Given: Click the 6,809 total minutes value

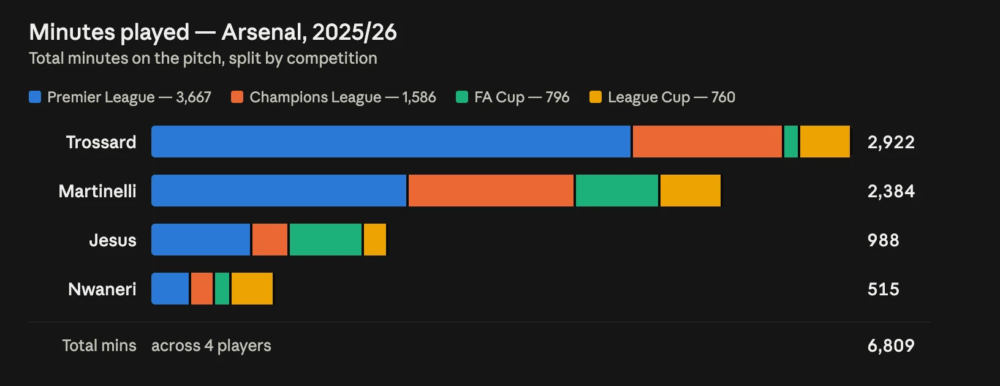Looking at the screenshot, I should [891, 346].
